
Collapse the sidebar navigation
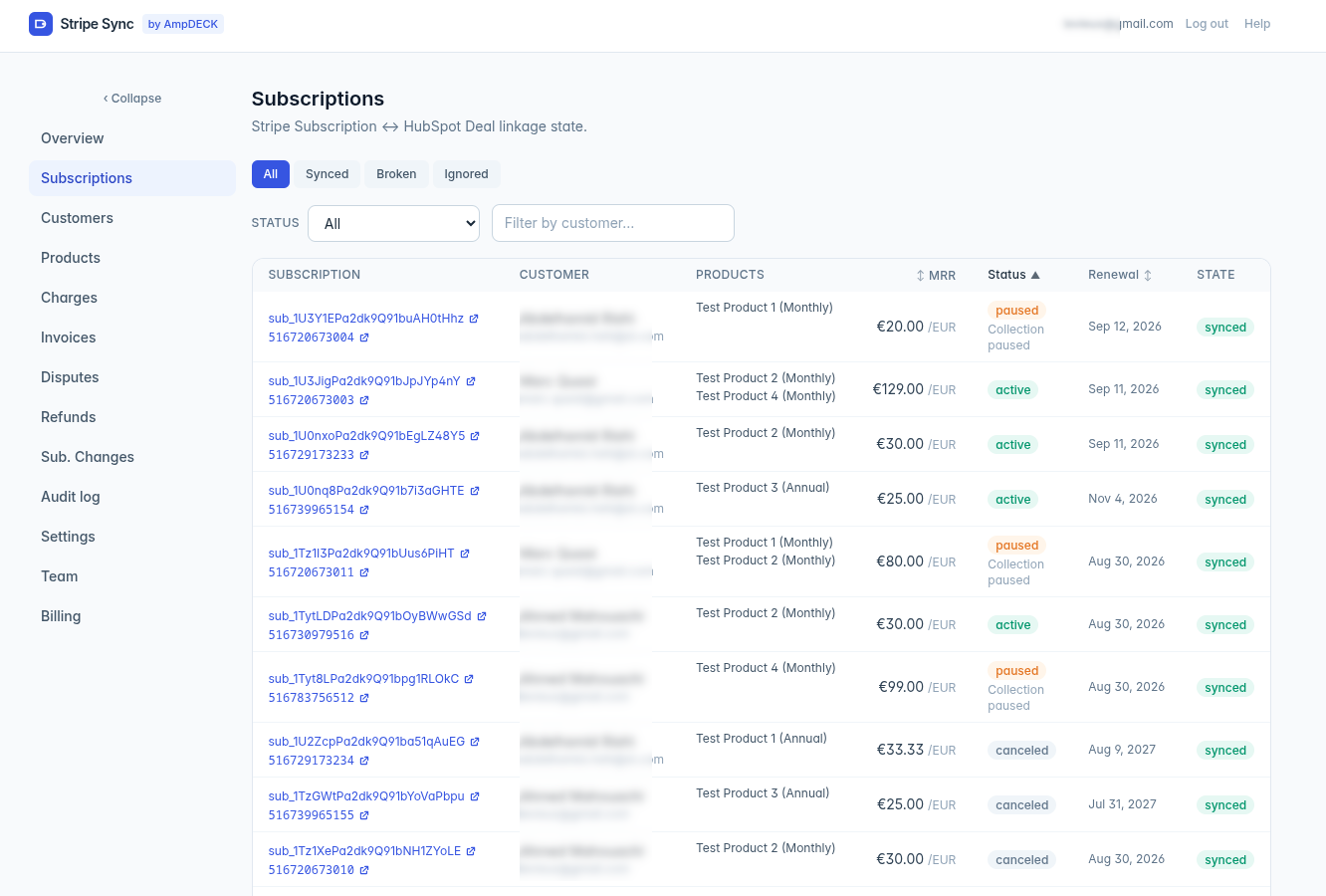[x=132, y=99]
